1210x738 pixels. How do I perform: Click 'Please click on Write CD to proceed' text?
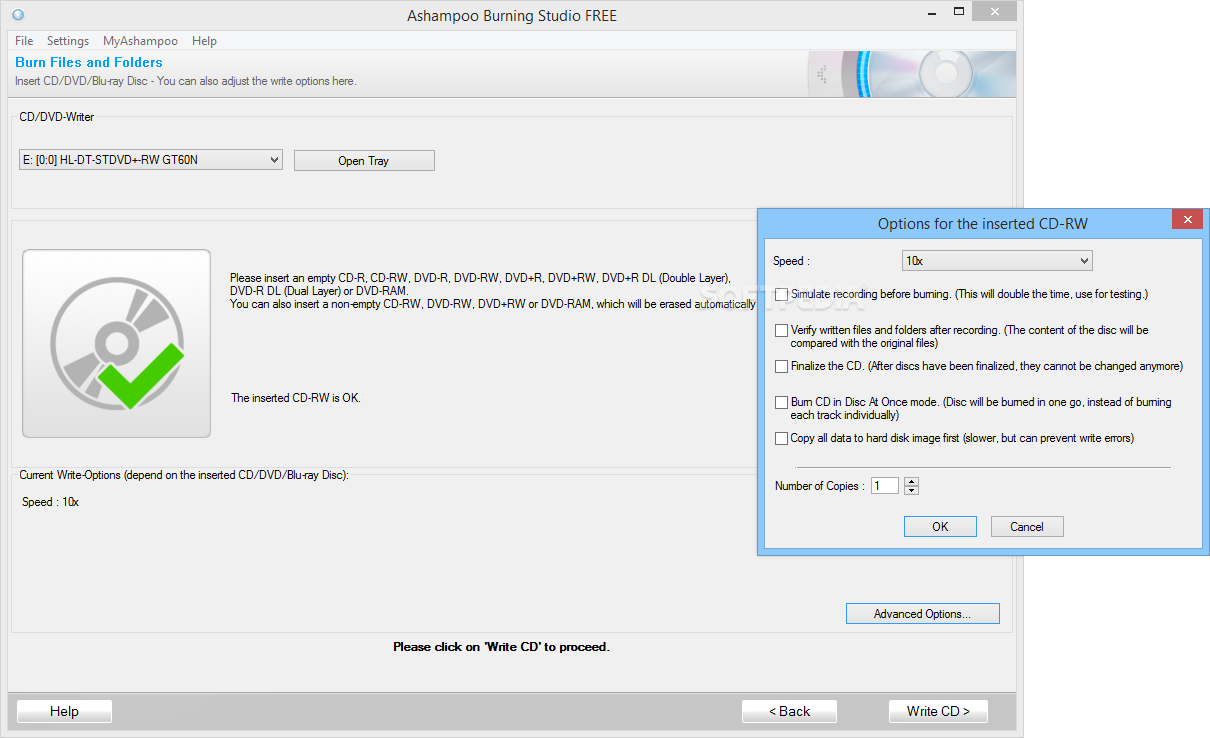click(x=501, y=647)
